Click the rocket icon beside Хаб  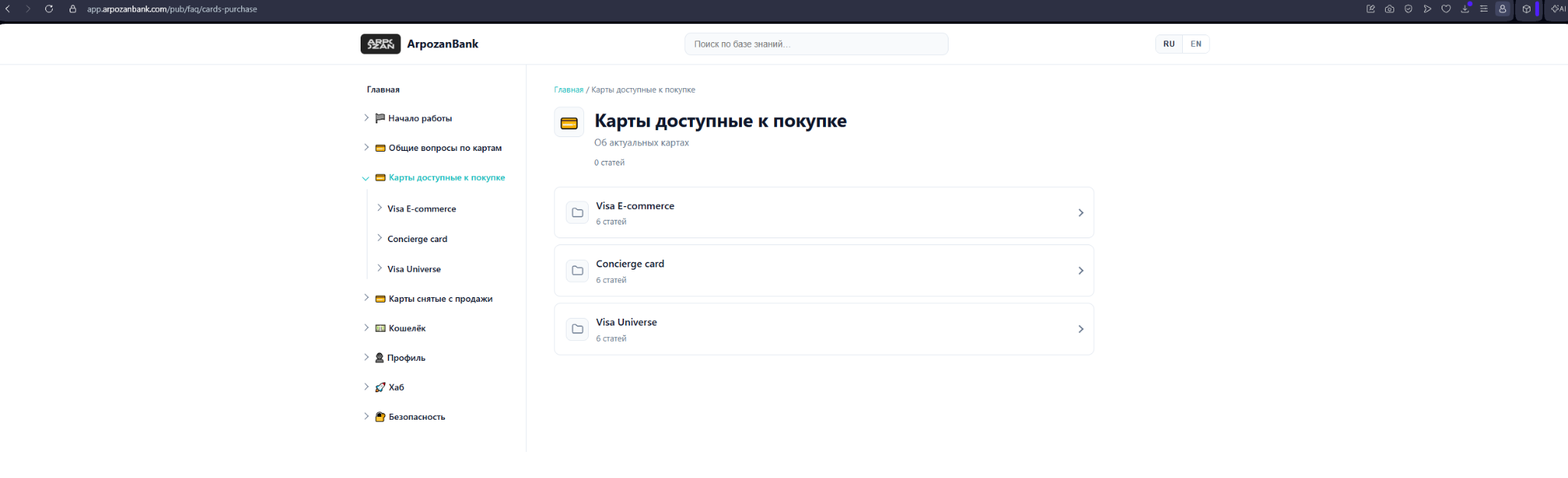pos(380,388)
